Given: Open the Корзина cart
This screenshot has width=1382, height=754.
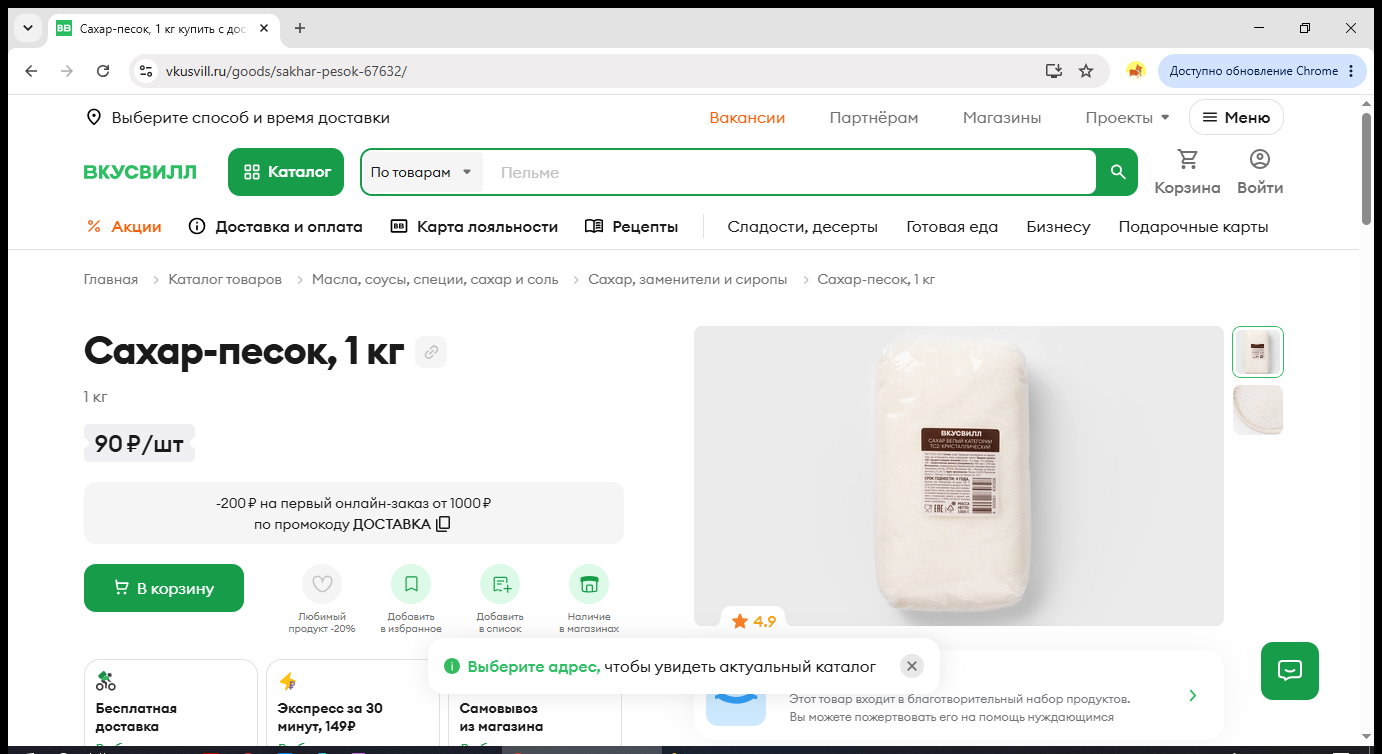Looking at the screenshot, I should coord(1187,172).
